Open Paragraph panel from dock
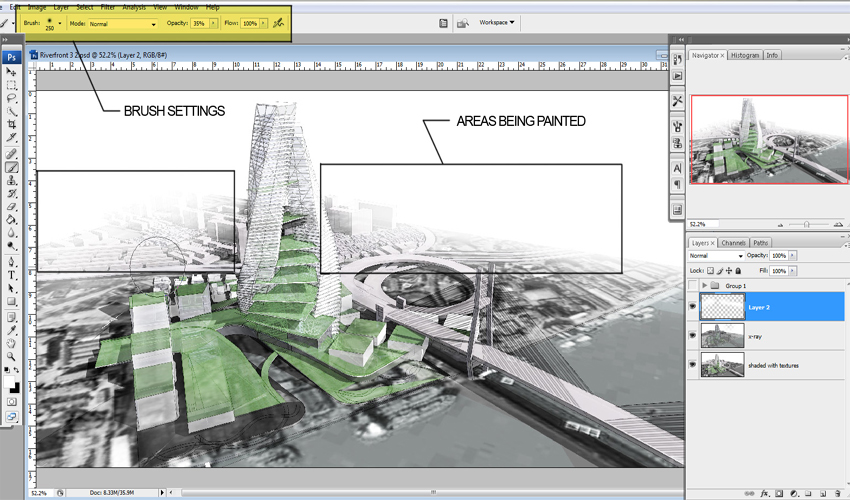This screenshot has height=500, width=850. [677, 185]
